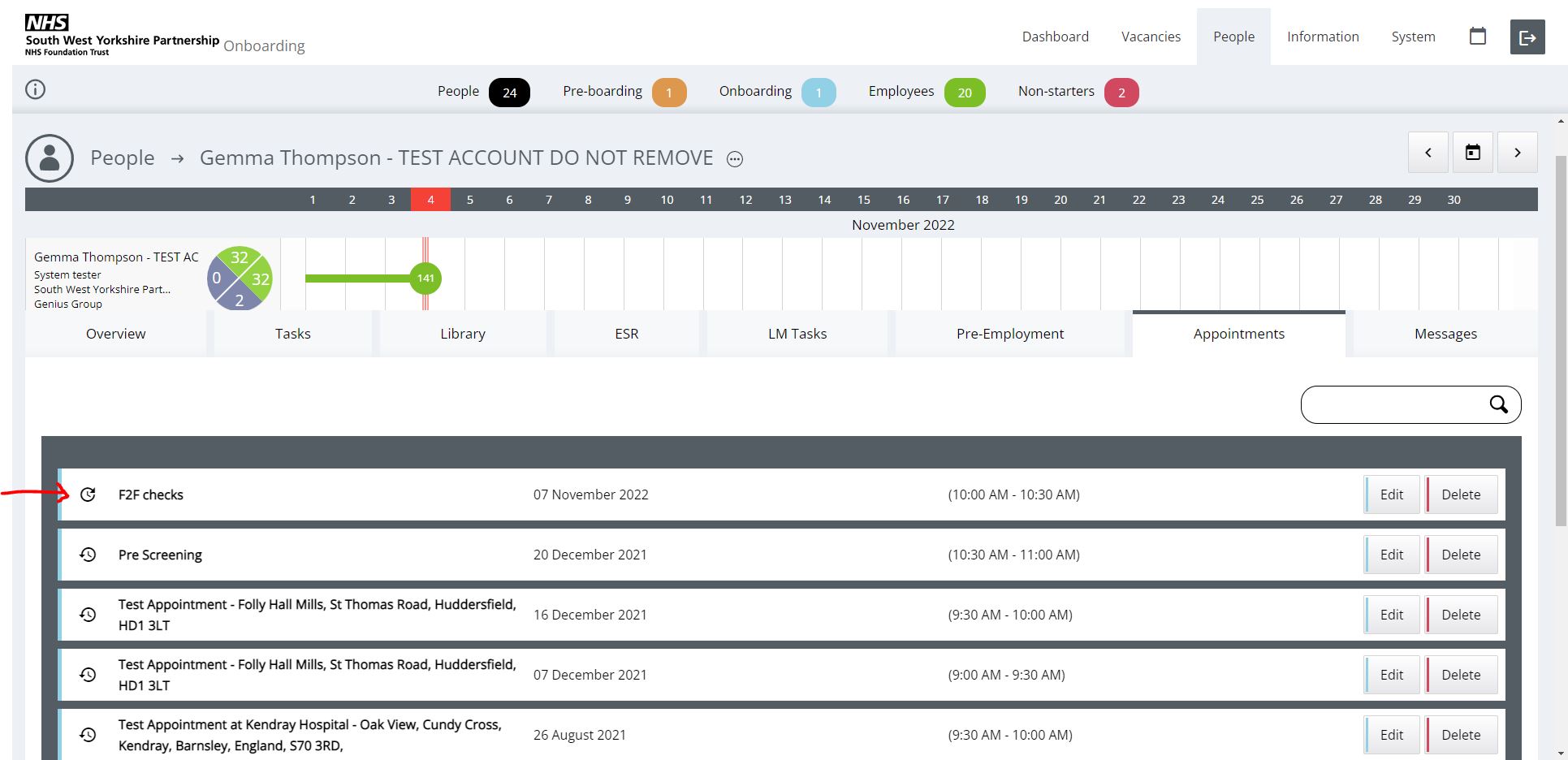This screenshot has height=760, width=1568.
Task: Click the 141 marker on the timeline
Action: pos(425,279)
